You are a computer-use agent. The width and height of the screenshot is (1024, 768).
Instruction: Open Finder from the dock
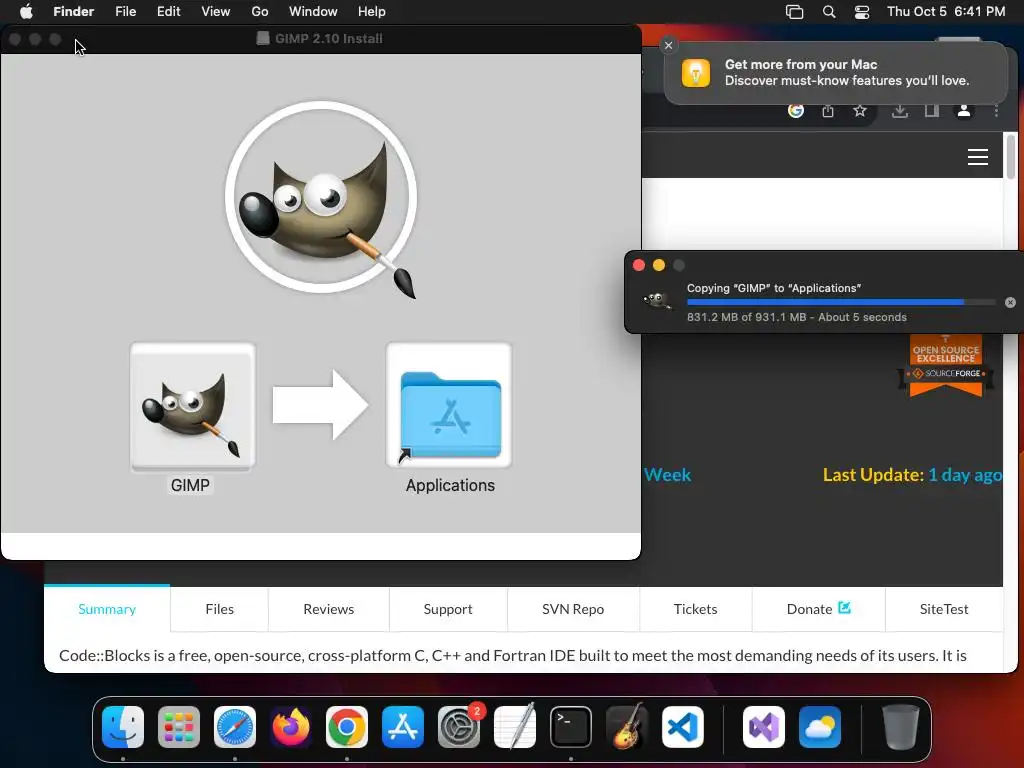[x=123, y=727]
